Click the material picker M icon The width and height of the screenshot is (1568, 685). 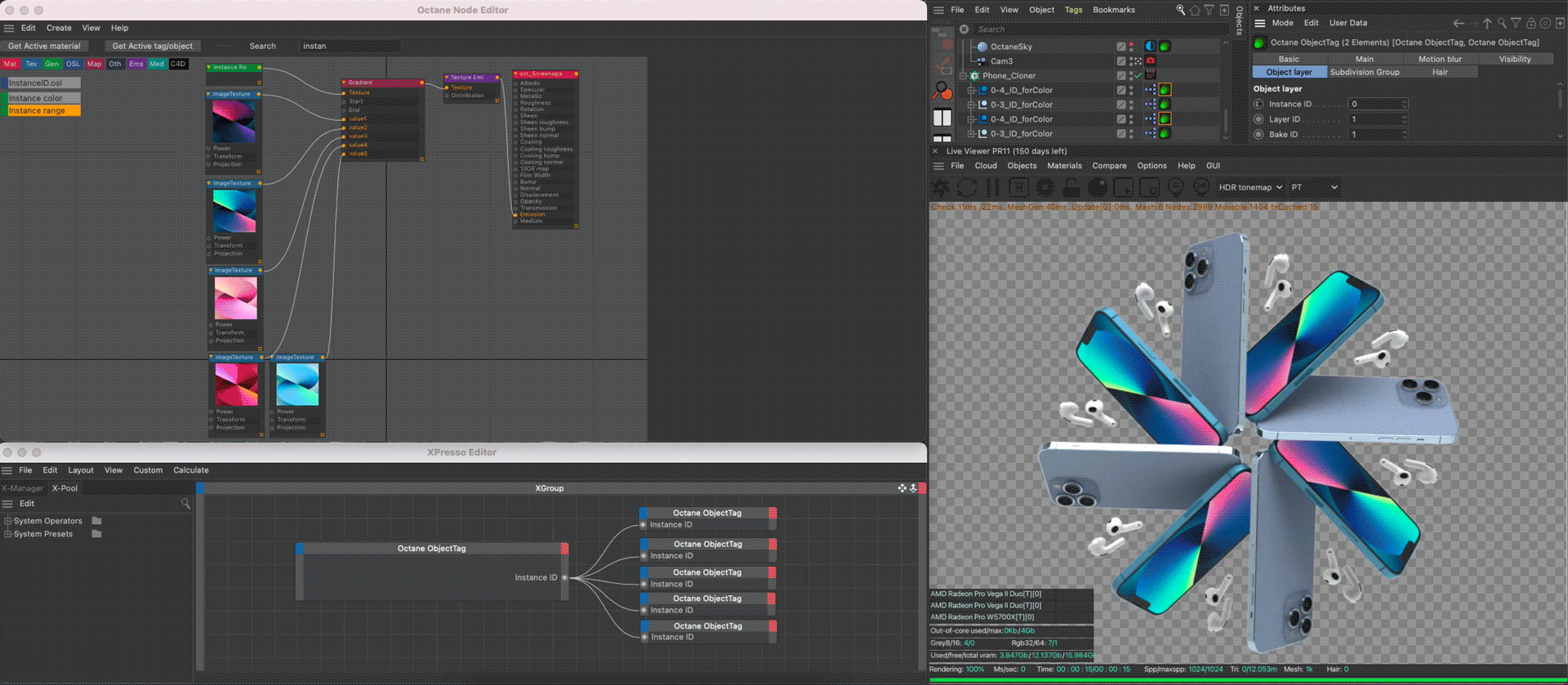pyautogui.click(x=1201, y=188)
